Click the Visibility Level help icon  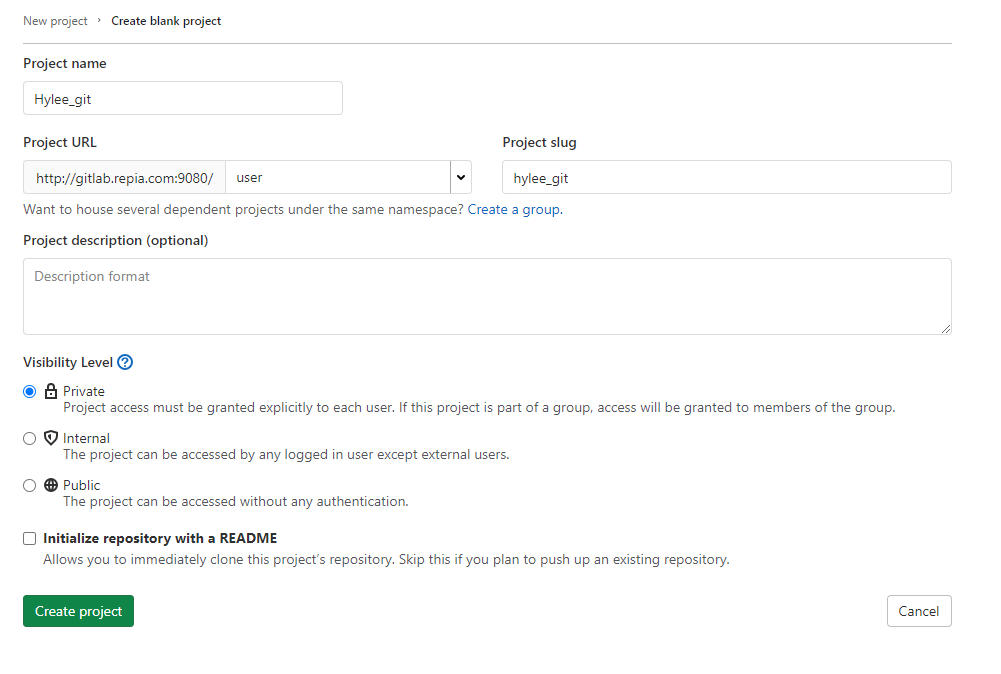pos(125,363)
